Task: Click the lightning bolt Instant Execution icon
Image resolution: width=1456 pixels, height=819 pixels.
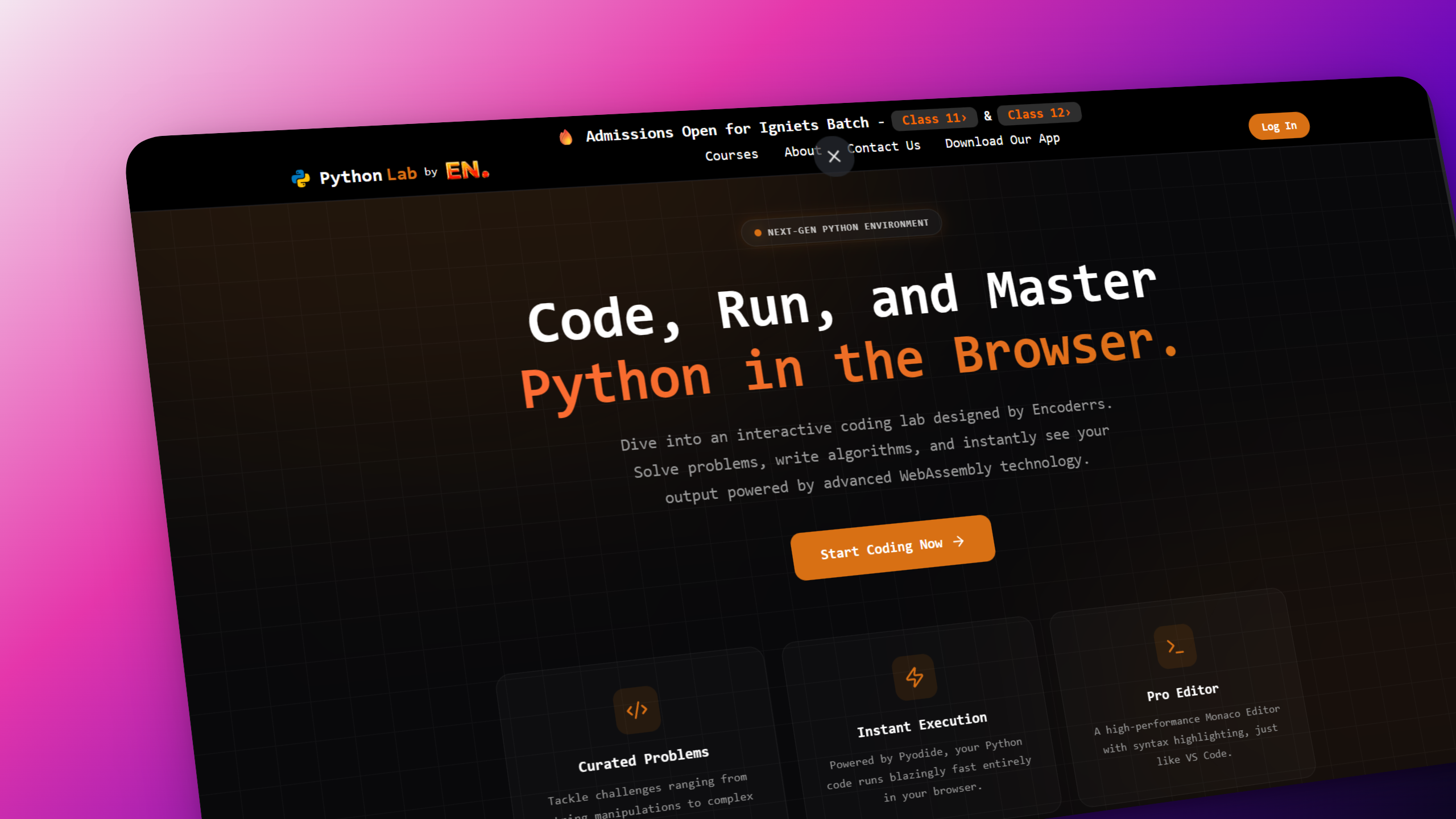Action: [x=914, y=677]
